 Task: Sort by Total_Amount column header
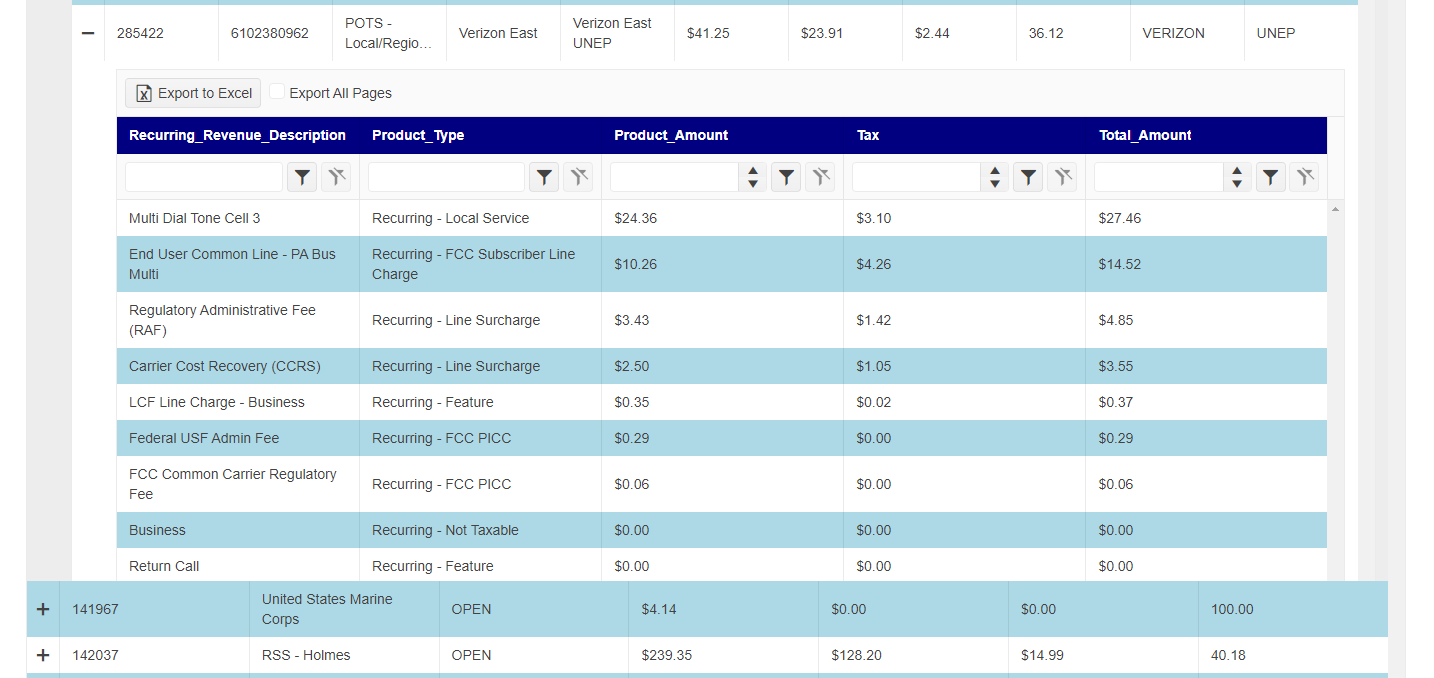click(1145, 135)
